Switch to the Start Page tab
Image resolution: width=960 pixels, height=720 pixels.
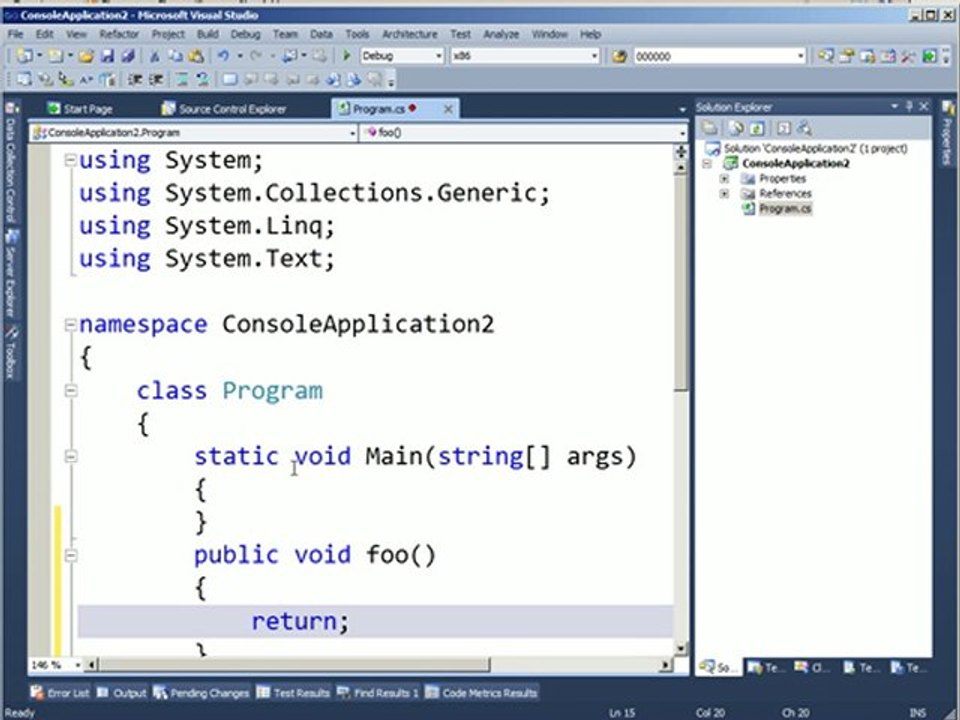(x=80, y=109)
